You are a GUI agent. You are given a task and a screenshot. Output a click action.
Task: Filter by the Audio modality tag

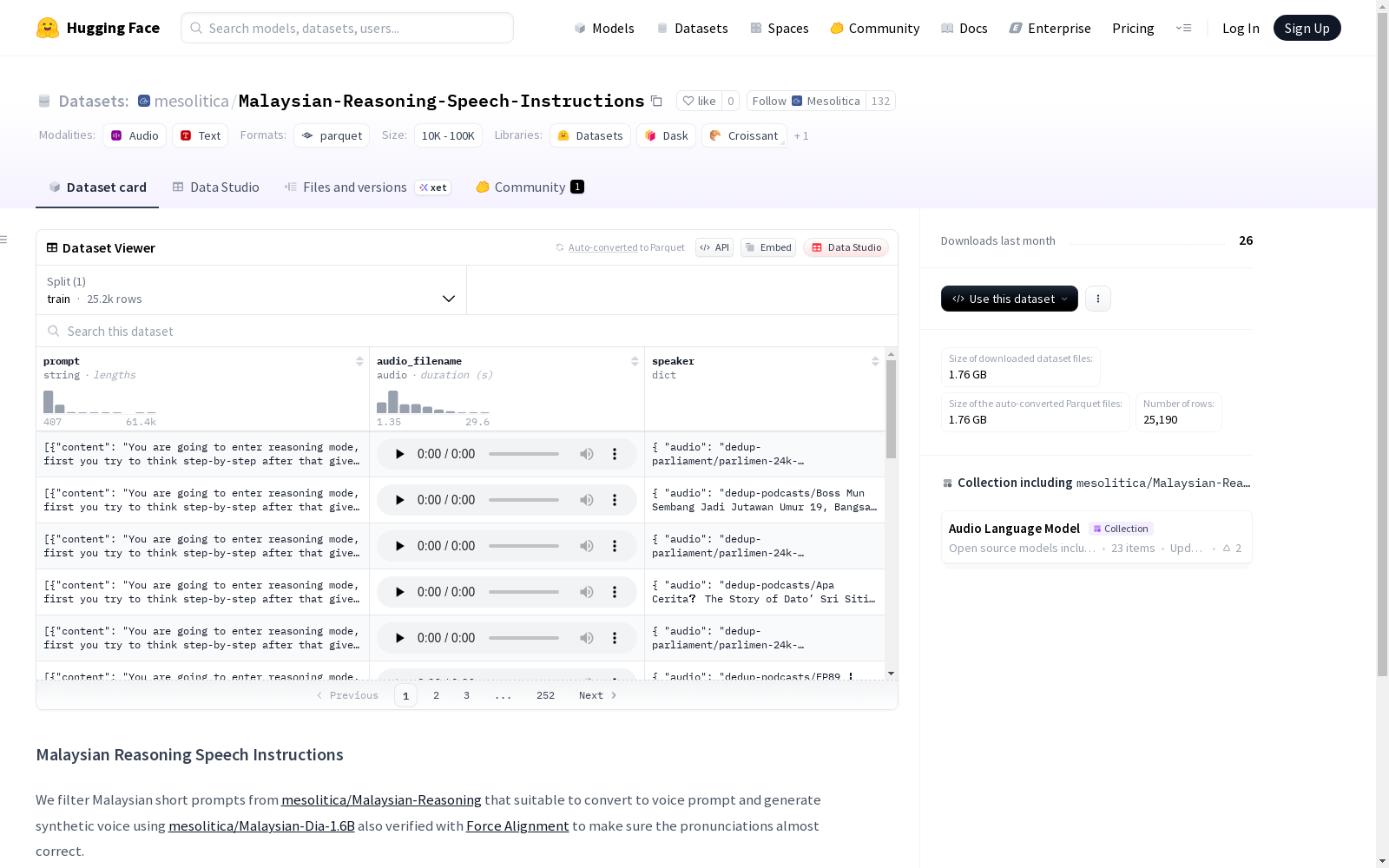[x=135, y=135]
